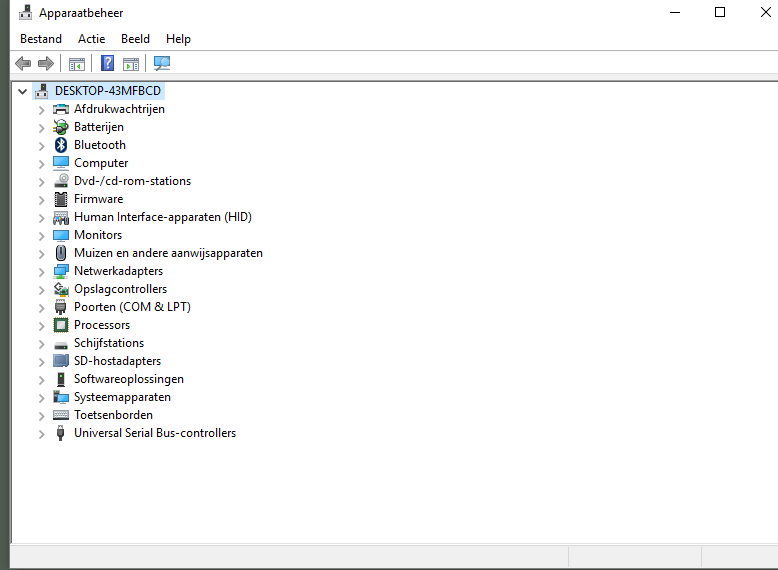Select the DESKTOP-43MFBCD tree label
This screenshot has width=778, height=570.
(x=108, y=91)
